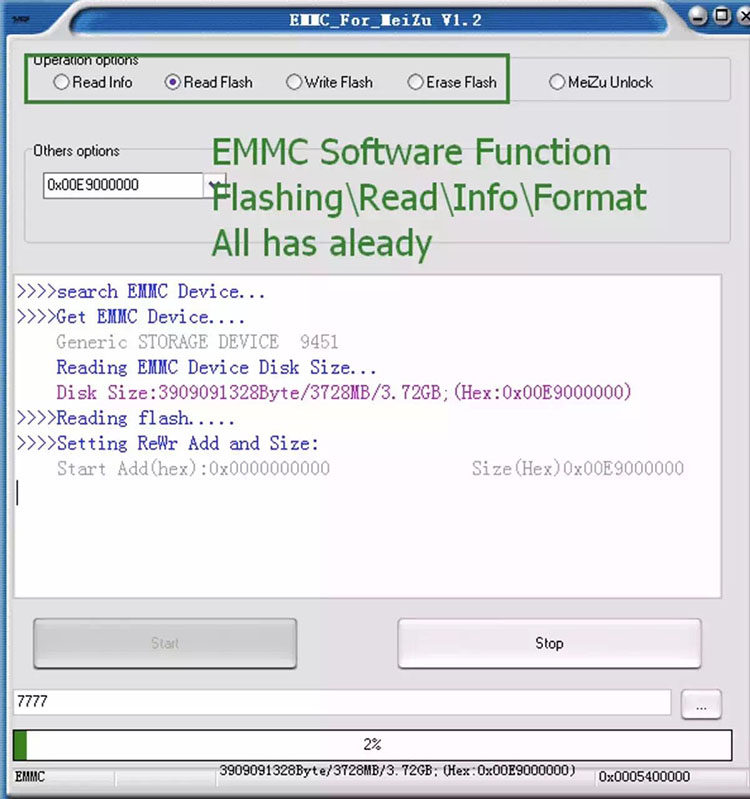Viewport: 750px width, 799px height.
Task: Click the 0x0005400000 status bar value
Action: pyautogui.click(x=644, y=777)
